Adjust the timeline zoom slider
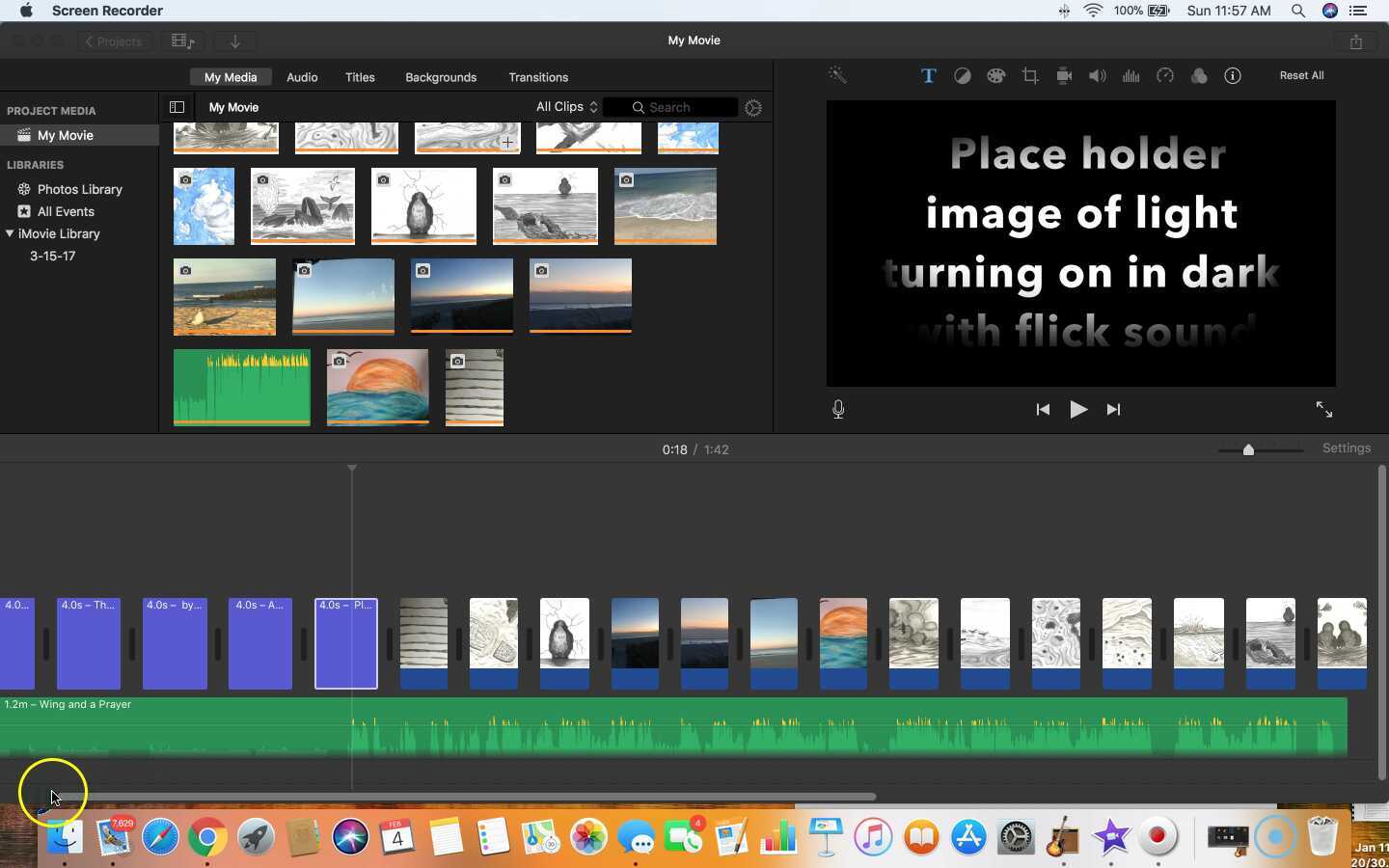This screenshot has height=868, width=1389. pos(1249,449)
